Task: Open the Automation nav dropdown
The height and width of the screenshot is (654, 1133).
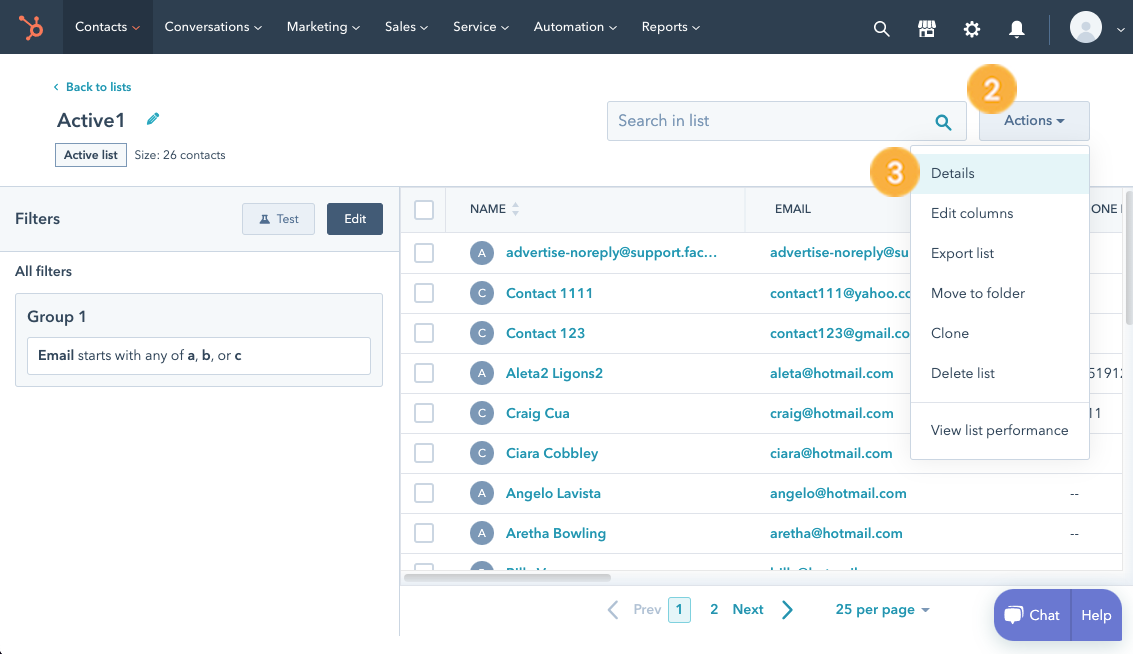Action: point(575,27)
